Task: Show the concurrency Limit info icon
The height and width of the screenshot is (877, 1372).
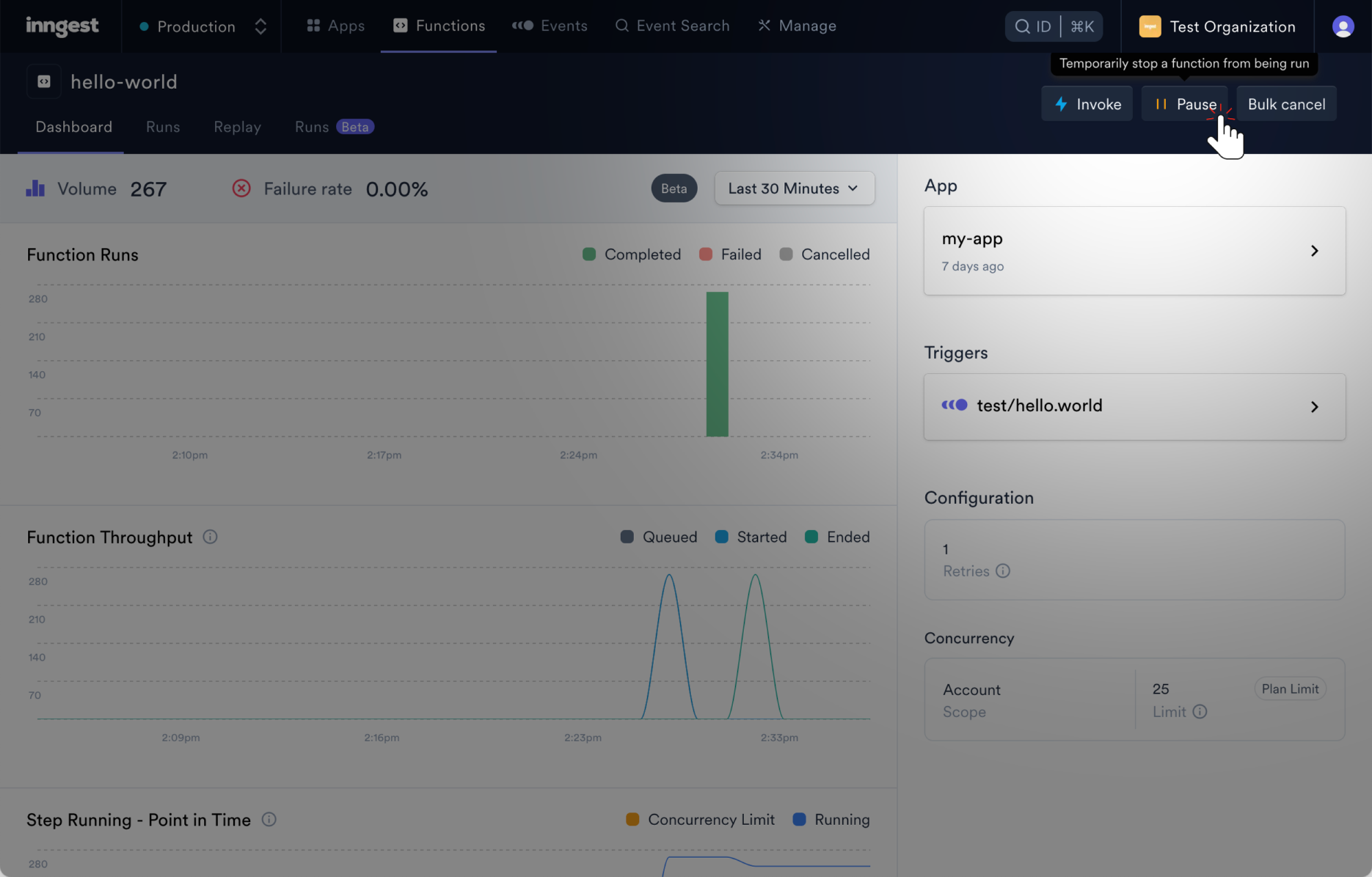Action: coord(1200,711)
